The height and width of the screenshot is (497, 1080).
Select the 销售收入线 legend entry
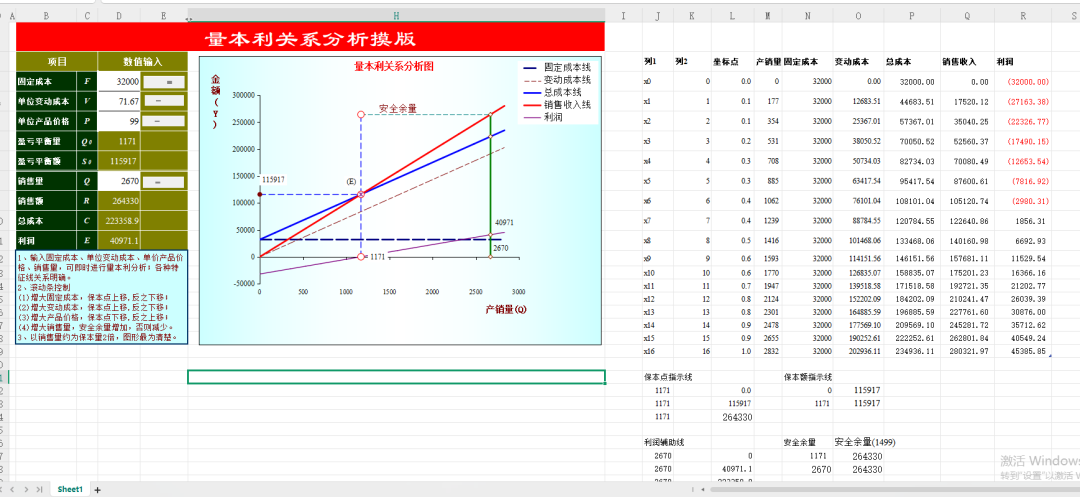pos(558,105)
